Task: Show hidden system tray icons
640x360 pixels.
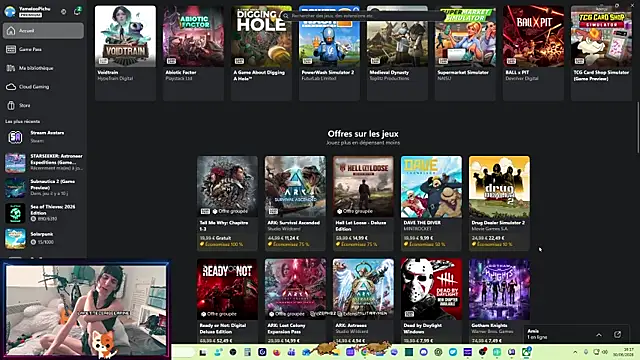Action: coord(575,352)
